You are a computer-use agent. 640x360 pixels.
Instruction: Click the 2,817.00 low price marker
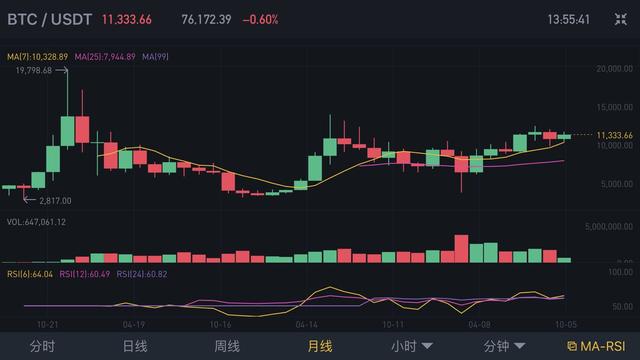click(55, 201)
